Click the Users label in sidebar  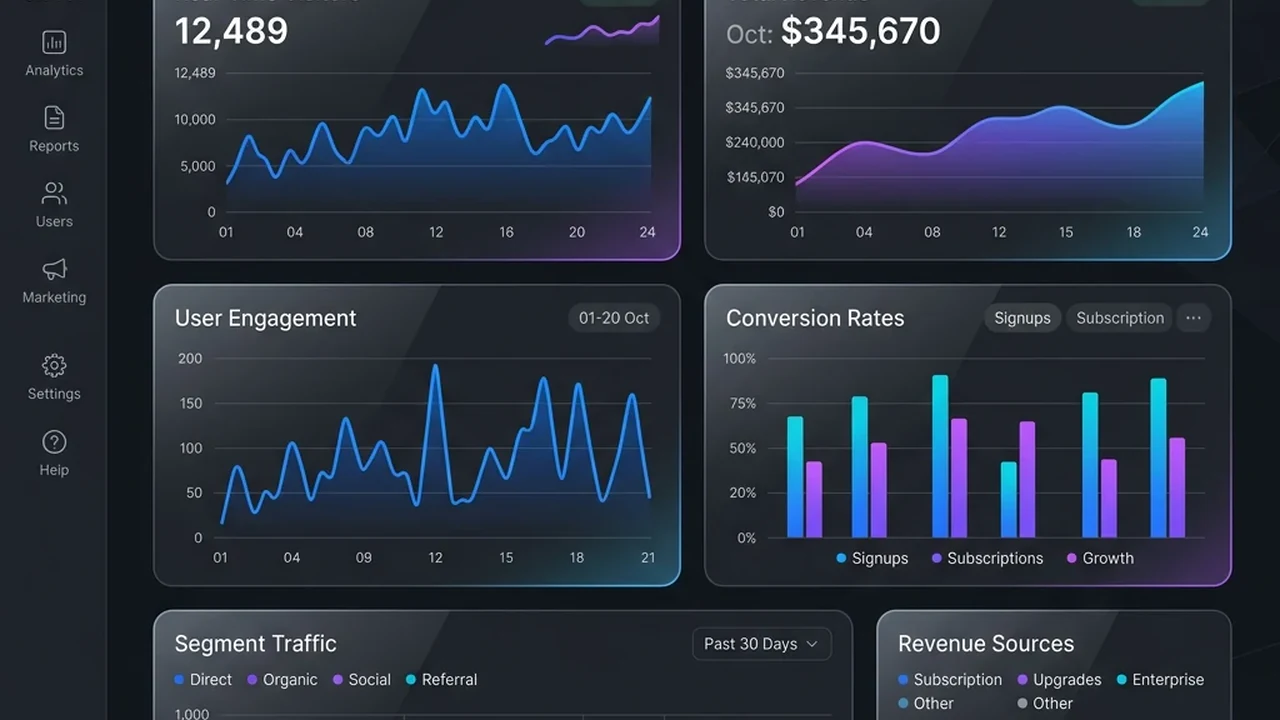click(54, 222)
